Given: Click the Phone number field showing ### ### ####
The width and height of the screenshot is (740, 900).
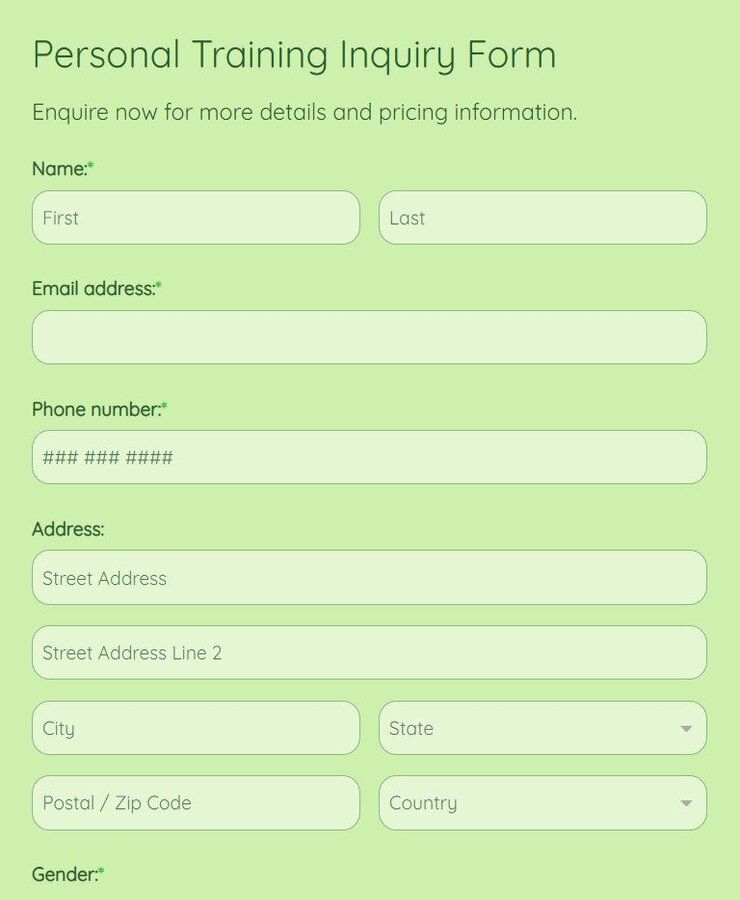Looking at the screenshot, I should [369, 457].
